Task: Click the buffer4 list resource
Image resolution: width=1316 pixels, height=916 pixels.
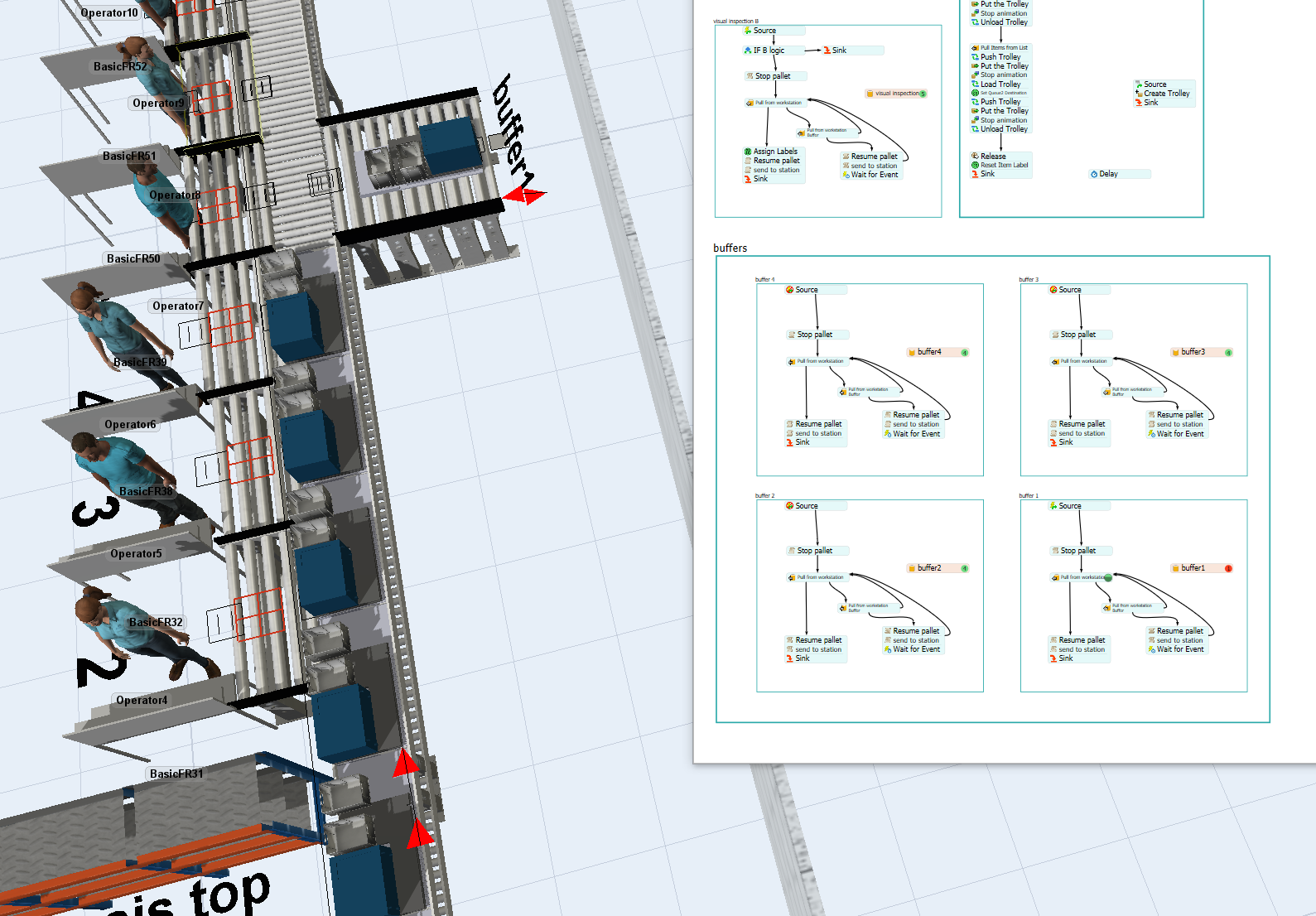Action: tap(929, 352)
